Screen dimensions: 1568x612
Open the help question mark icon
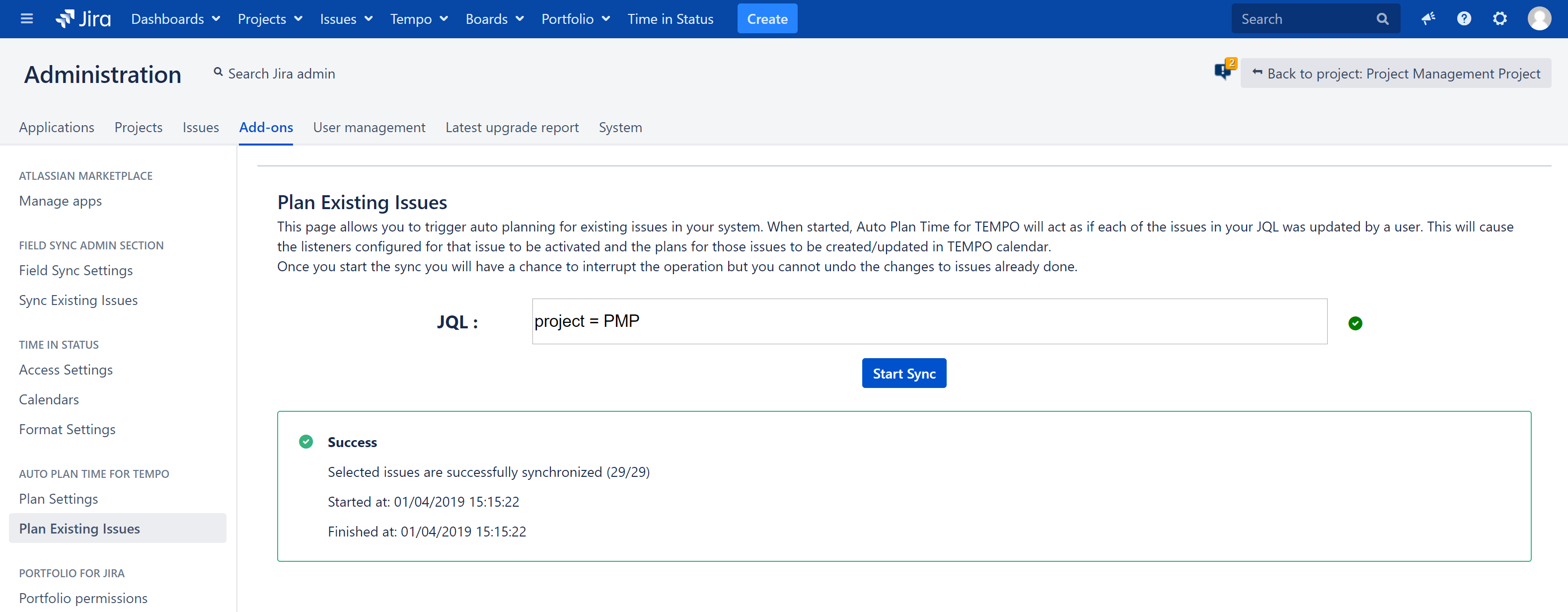1464,19
